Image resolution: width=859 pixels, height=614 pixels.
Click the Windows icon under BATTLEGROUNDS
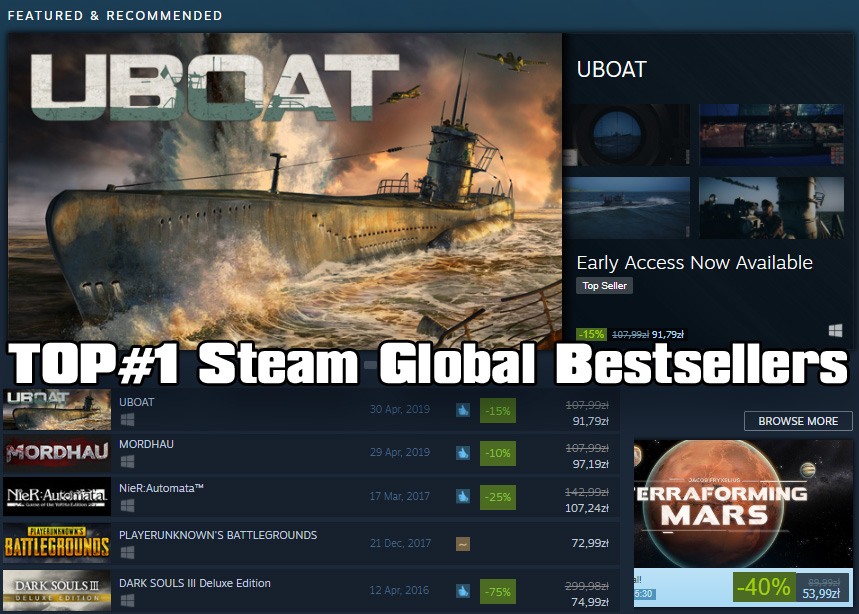click(x=127, y=553)
